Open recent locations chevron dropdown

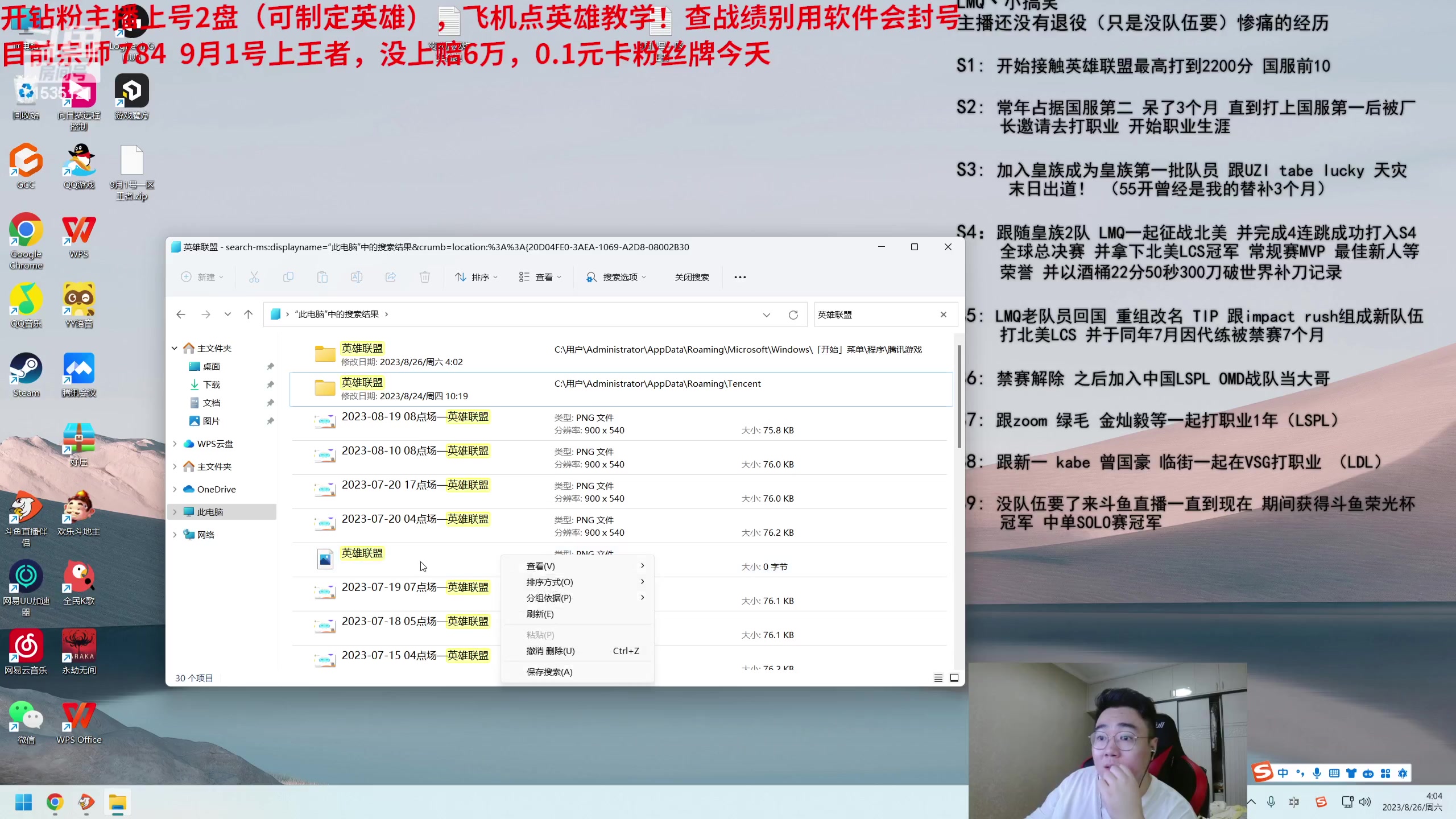pyautogui.click(x=227, y=315)
